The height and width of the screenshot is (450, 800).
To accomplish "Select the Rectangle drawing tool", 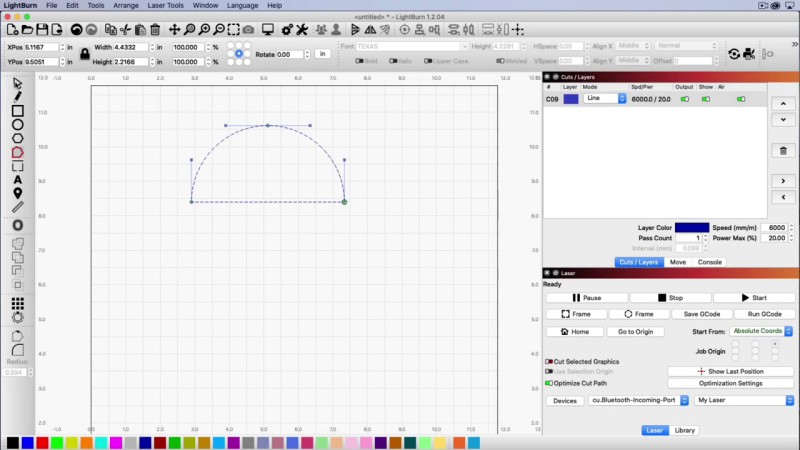I will [18, 111].
